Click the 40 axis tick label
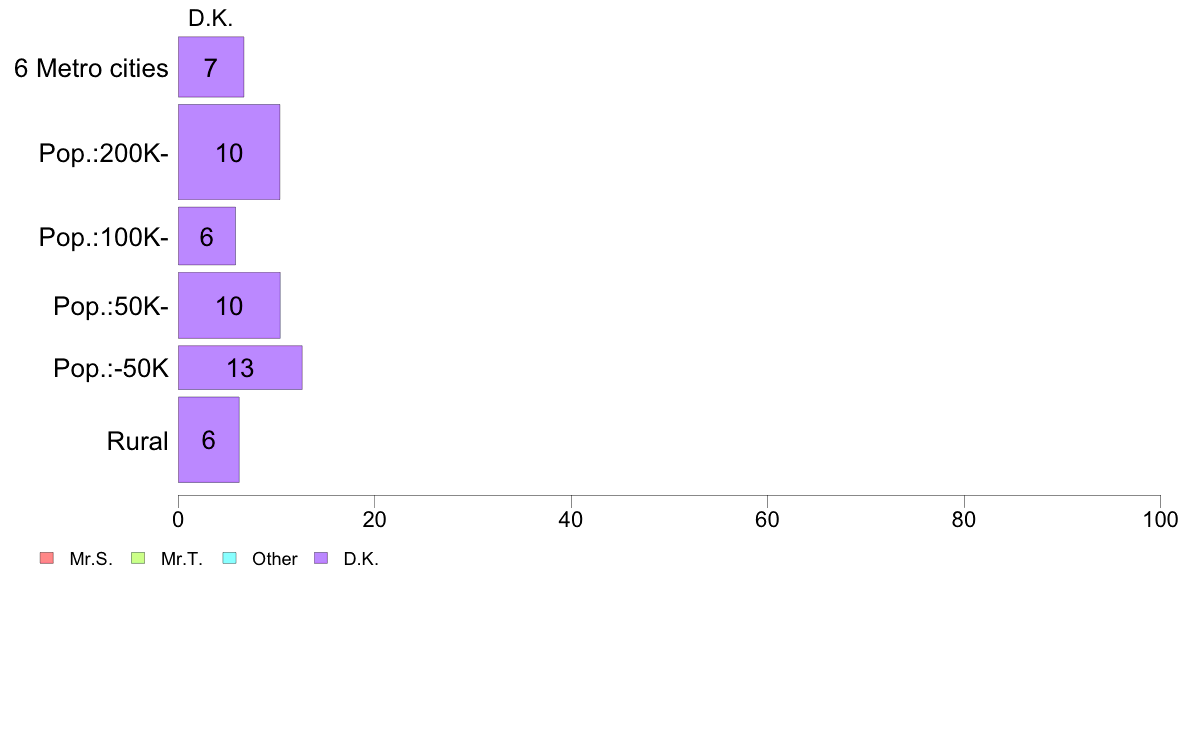 pos(571,519)
